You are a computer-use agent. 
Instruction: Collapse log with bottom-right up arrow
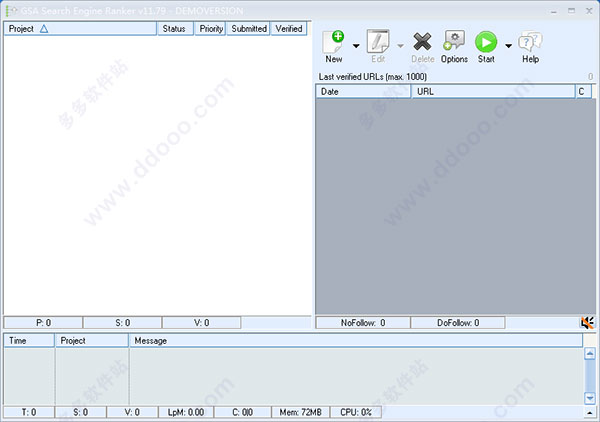(x=590, y=413)
